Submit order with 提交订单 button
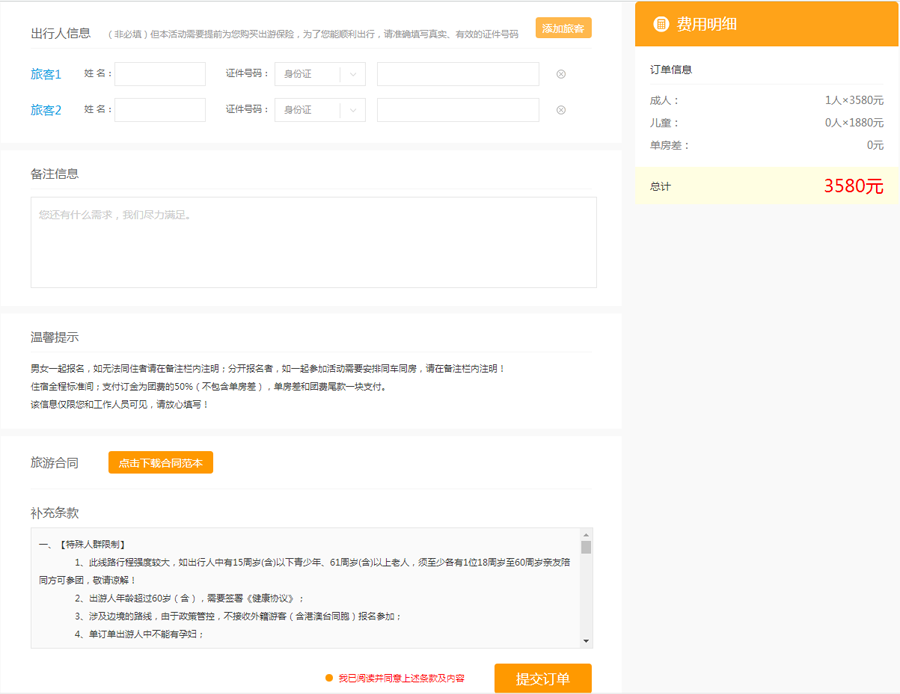This screenshot has width=900, height=694. click(543, 679)
